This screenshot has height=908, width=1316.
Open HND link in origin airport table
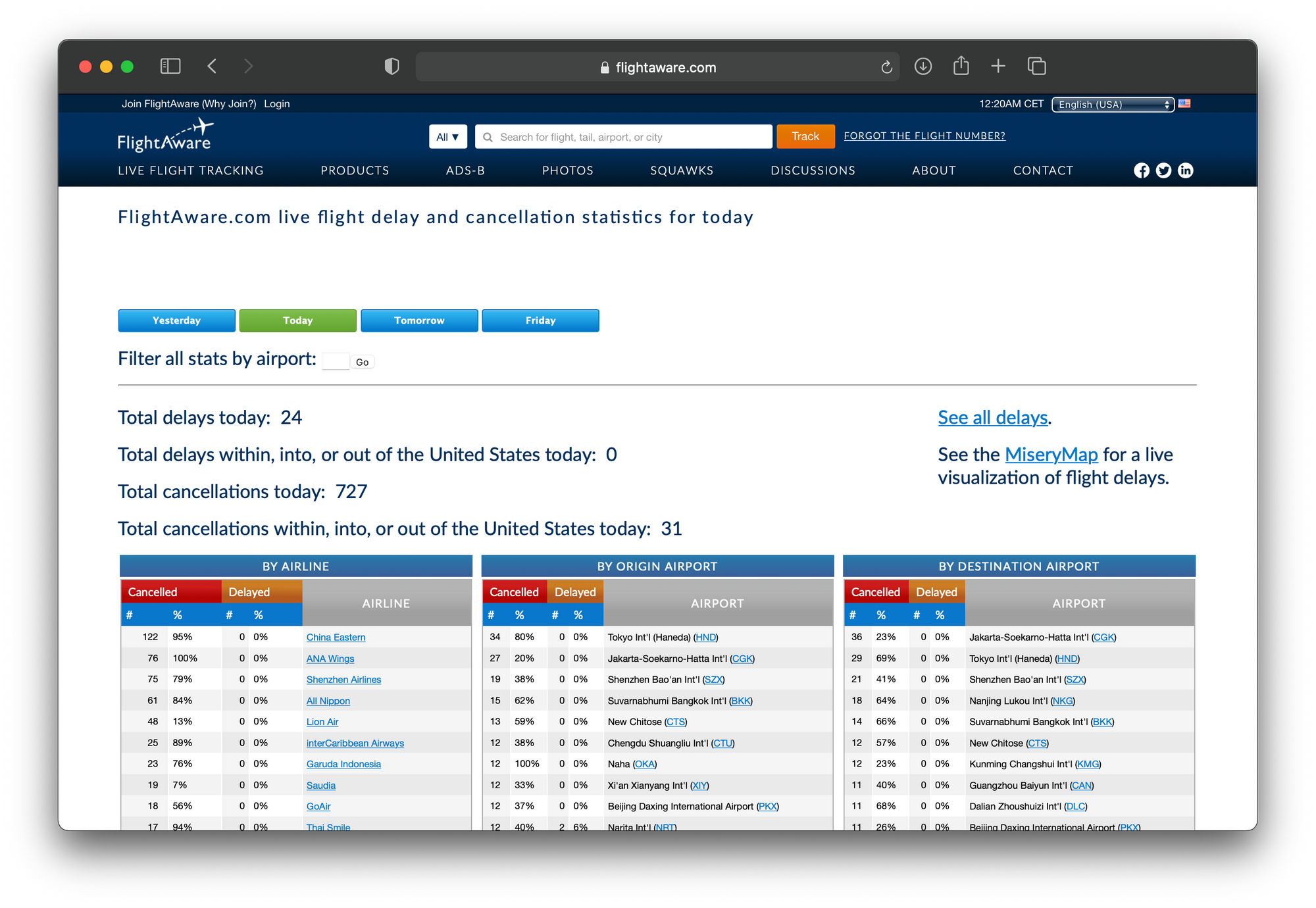(706, 637)
